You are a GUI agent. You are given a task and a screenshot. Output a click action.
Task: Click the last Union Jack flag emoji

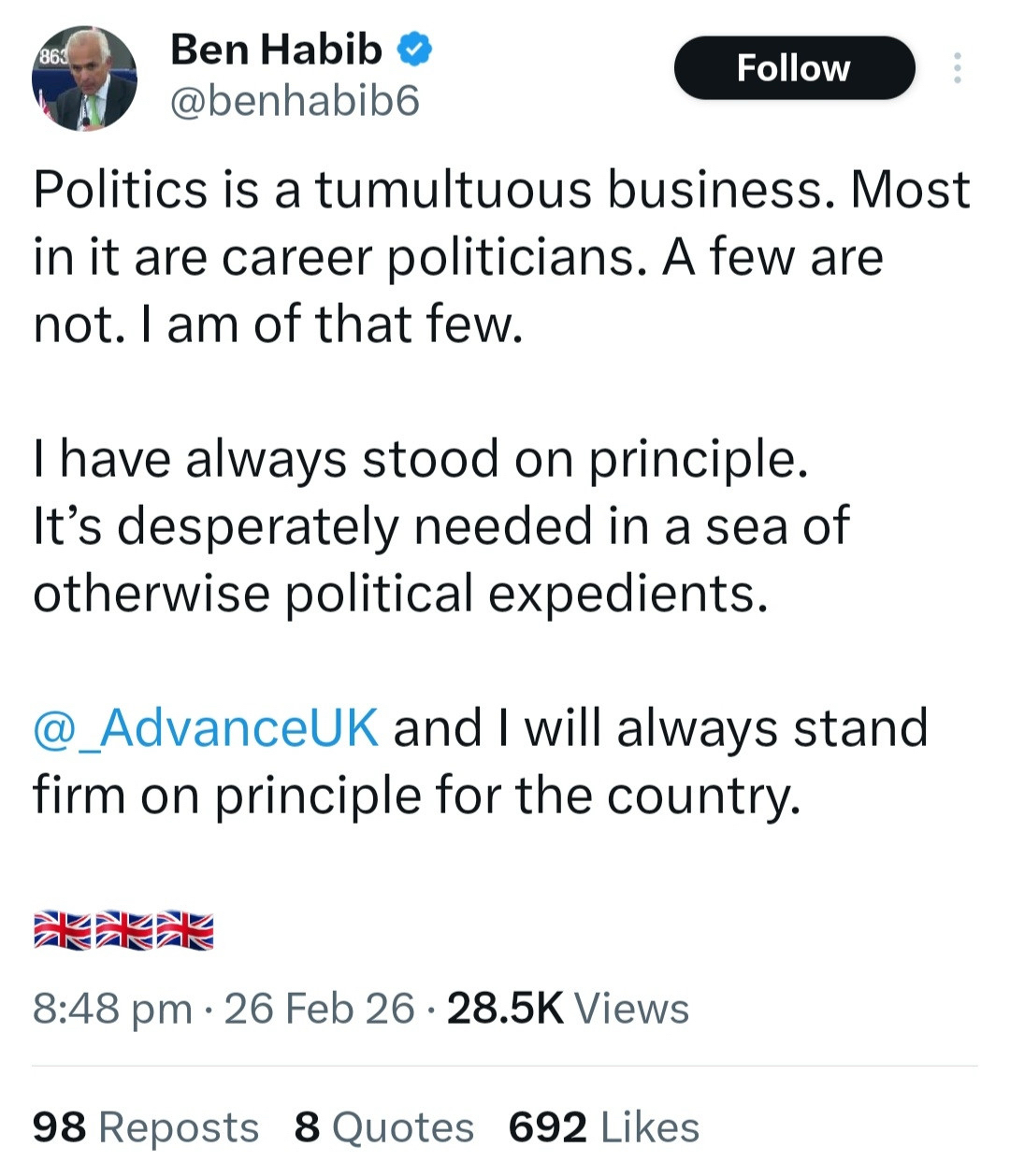(x=185, y=931)
